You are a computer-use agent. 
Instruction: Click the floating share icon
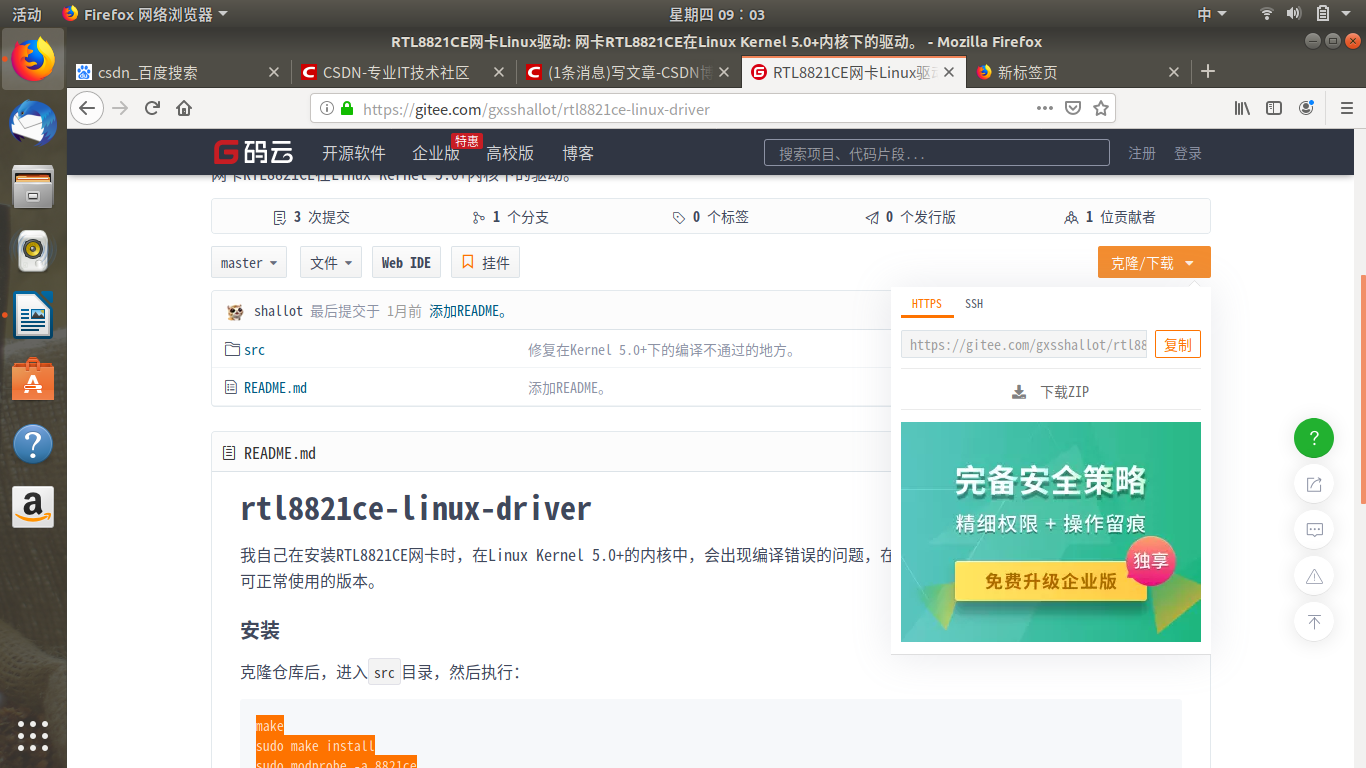(x=1314, y=484)
